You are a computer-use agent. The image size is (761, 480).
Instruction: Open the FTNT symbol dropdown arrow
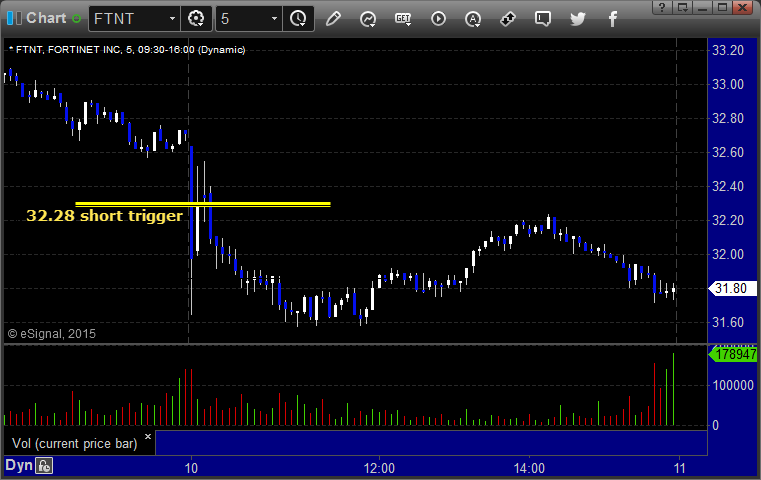[172, 19]
